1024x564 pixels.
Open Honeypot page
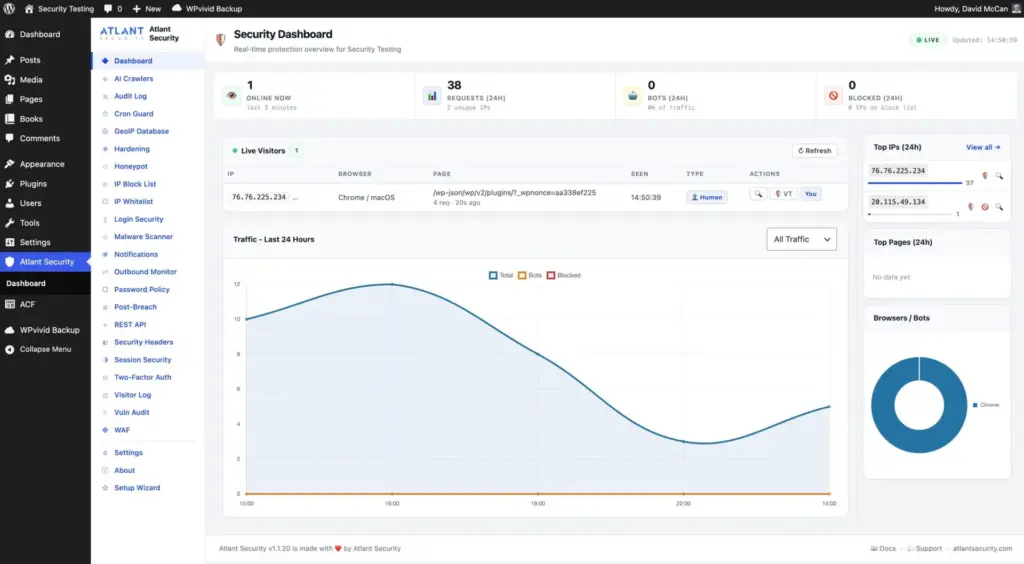(x=131, y=166)
